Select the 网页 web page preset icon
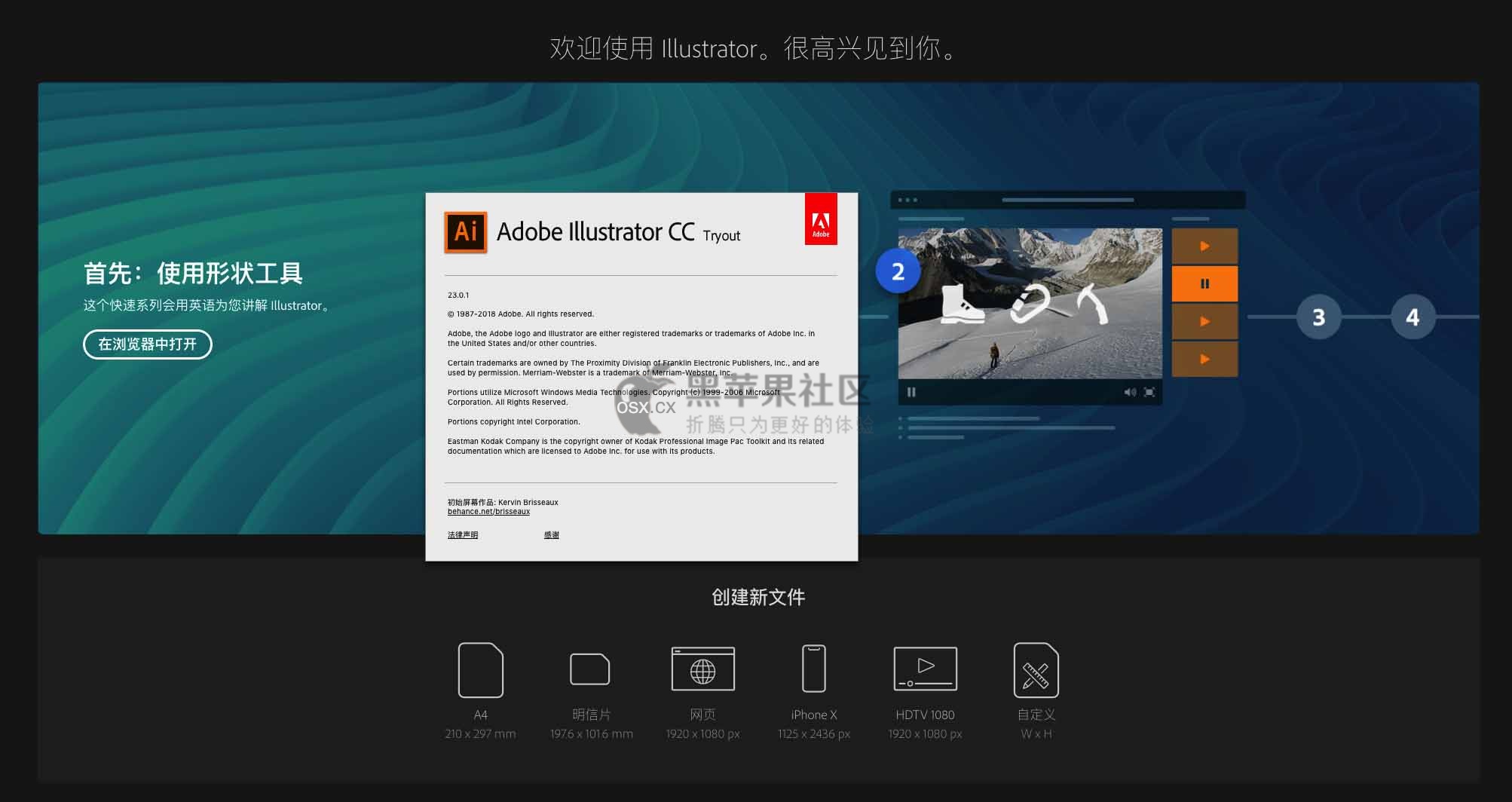The width and height of the screenshot is (1512, 802). (x=702, y=669)
